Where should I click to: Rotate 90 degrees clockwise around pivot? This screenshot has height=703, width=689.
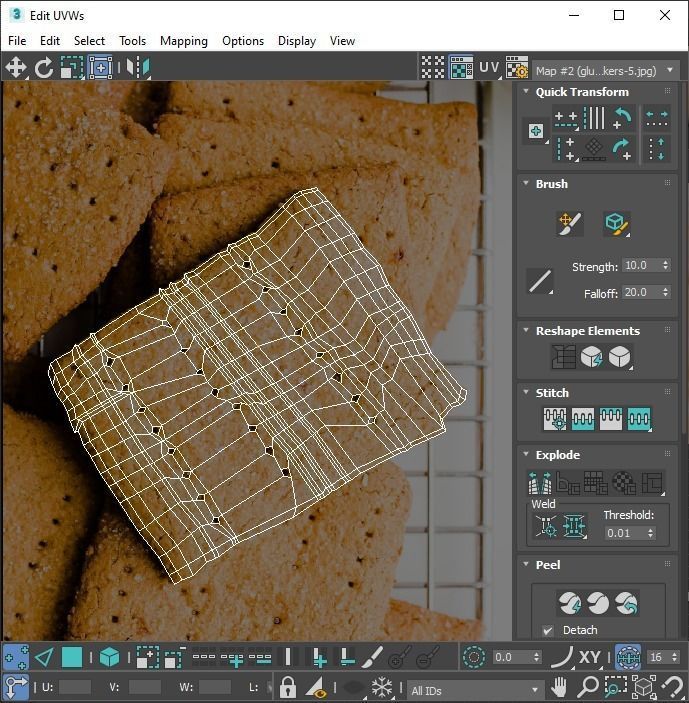coord(622,149)
